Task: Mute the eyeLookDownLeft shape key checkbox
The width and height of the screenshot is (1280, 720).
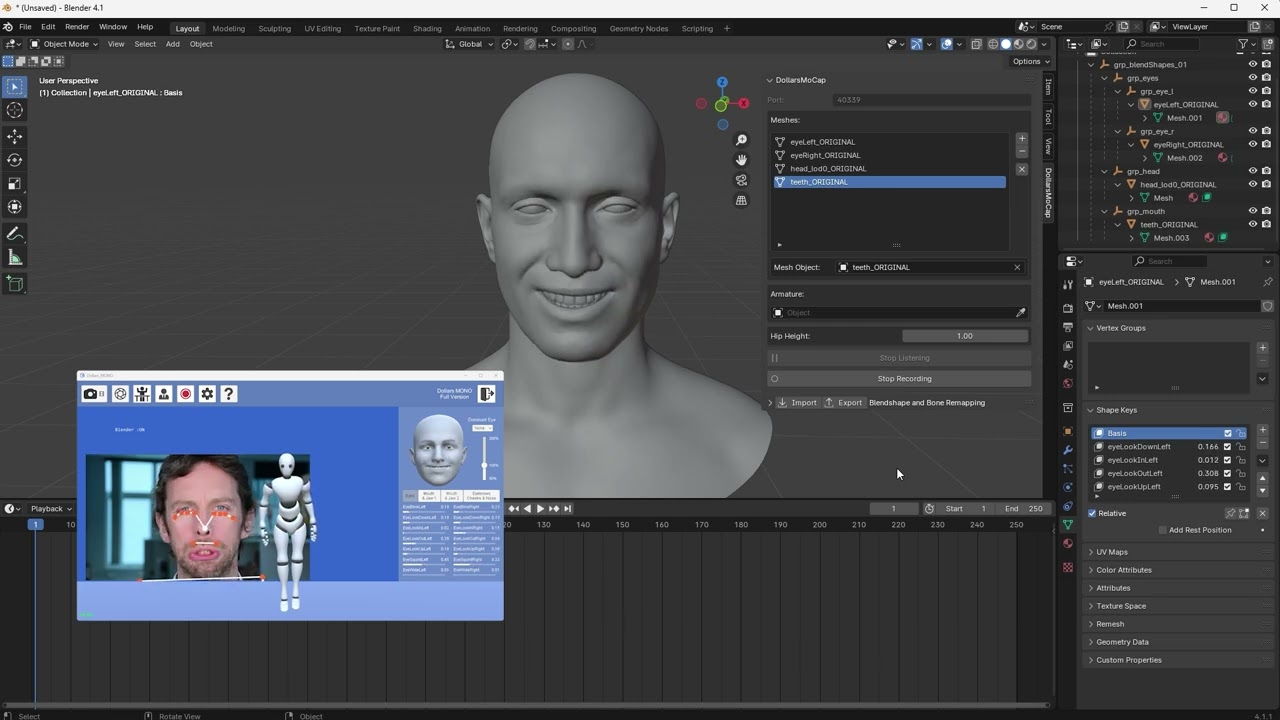Action: (x=1228, y=447)
